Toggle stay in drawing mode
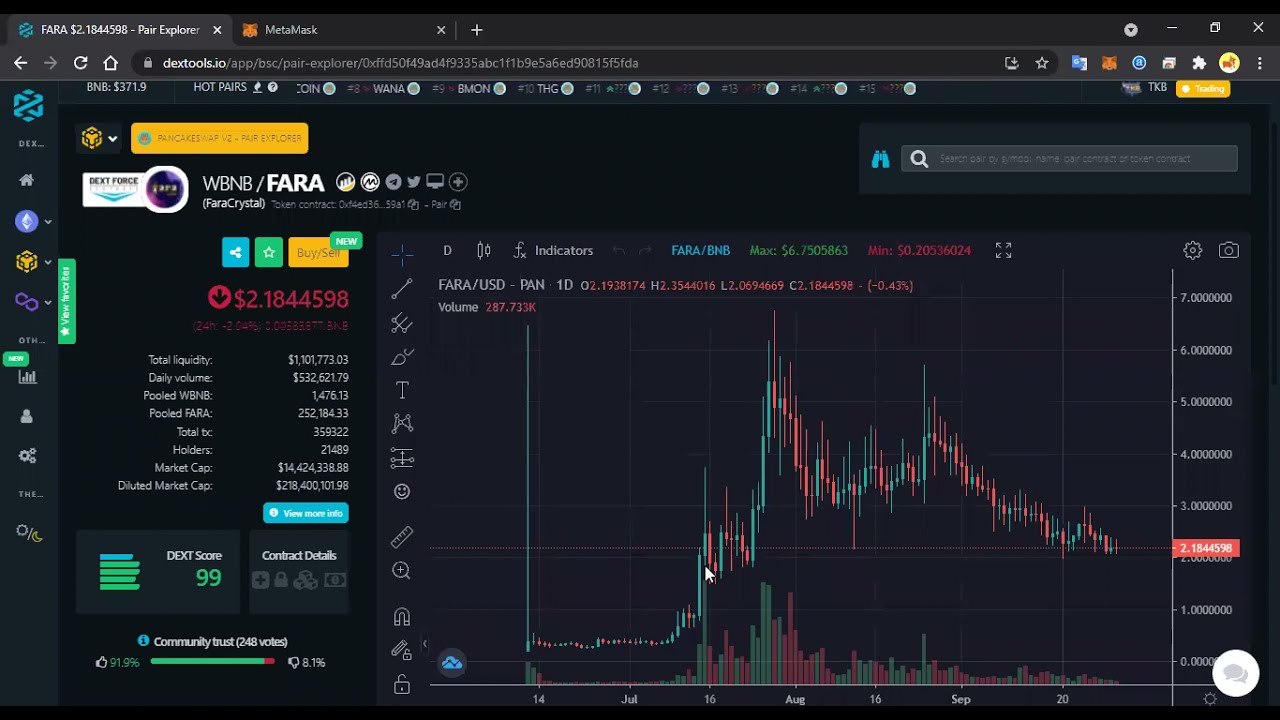The height and width of the screenshot is (720, 1280). [x=402, y=650]
